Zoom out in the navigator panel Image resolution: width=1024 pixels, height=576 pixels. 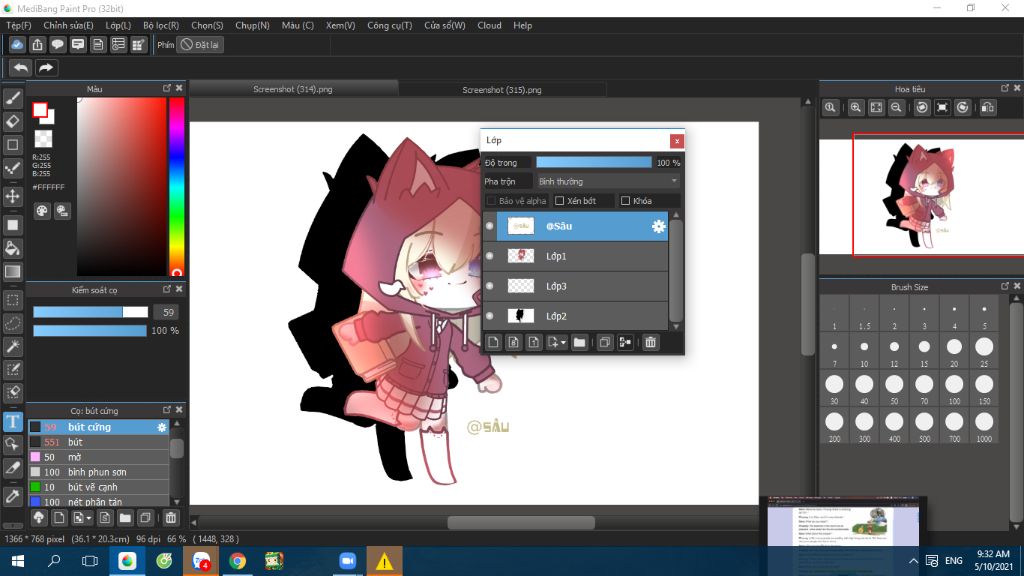pos(897,107)
